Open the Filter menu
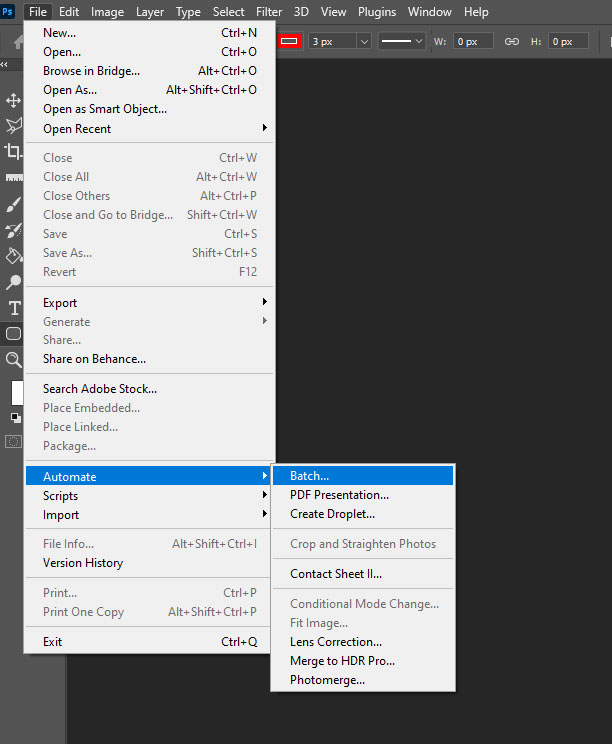This screenshot has width=612, height=744. [x=268, y=12]
